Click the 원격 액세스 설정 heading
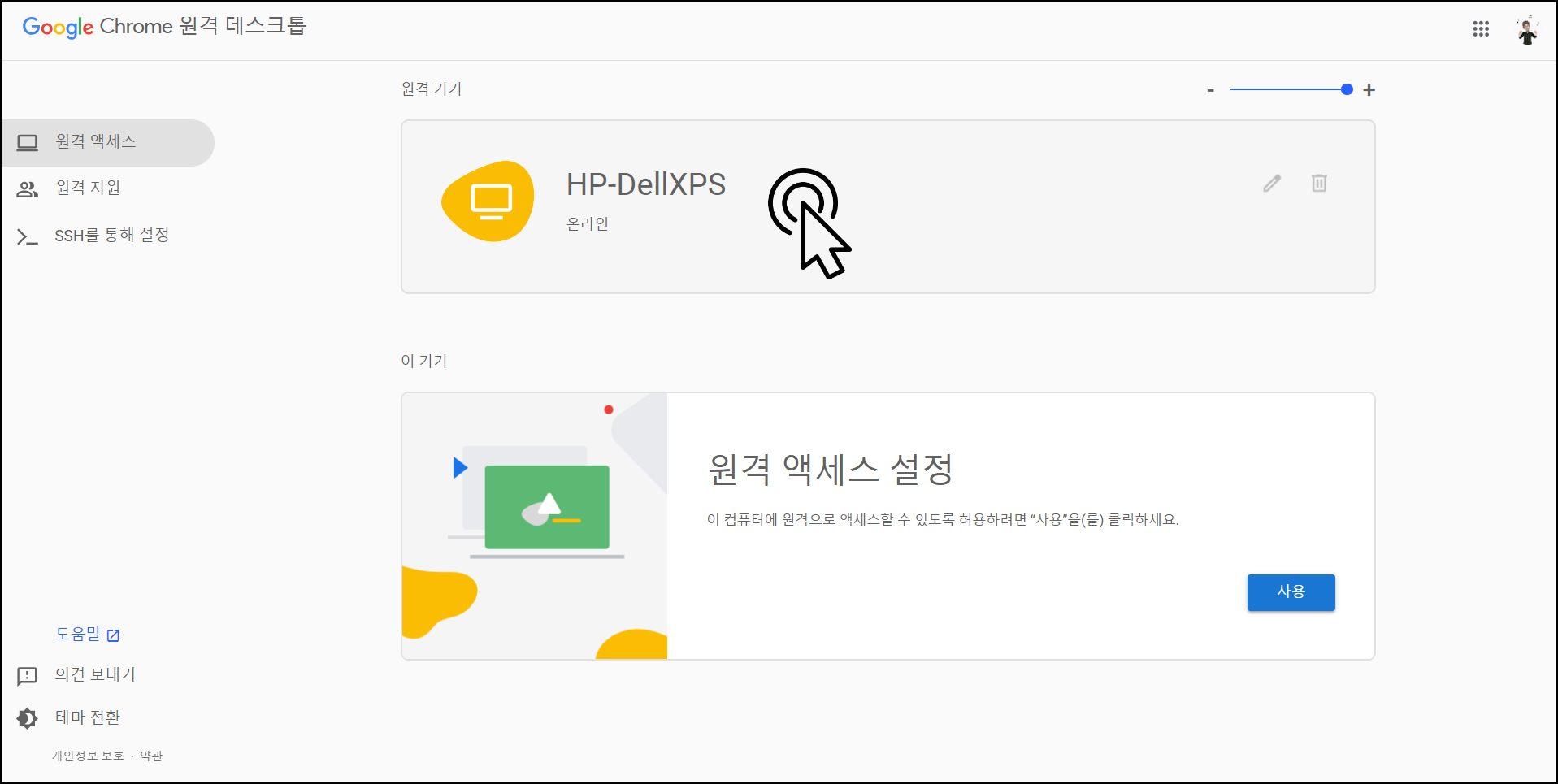The image size is (1558, 784). click(831, 470)
